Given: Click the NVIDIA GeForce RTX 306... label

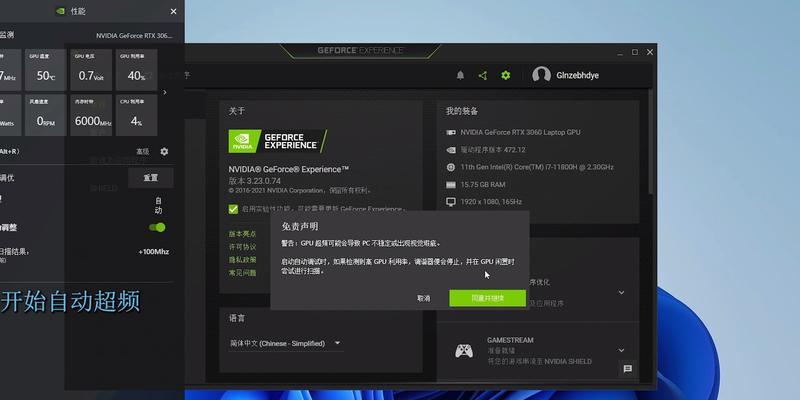Looking at the screenshot, I should tap(134, 36).
